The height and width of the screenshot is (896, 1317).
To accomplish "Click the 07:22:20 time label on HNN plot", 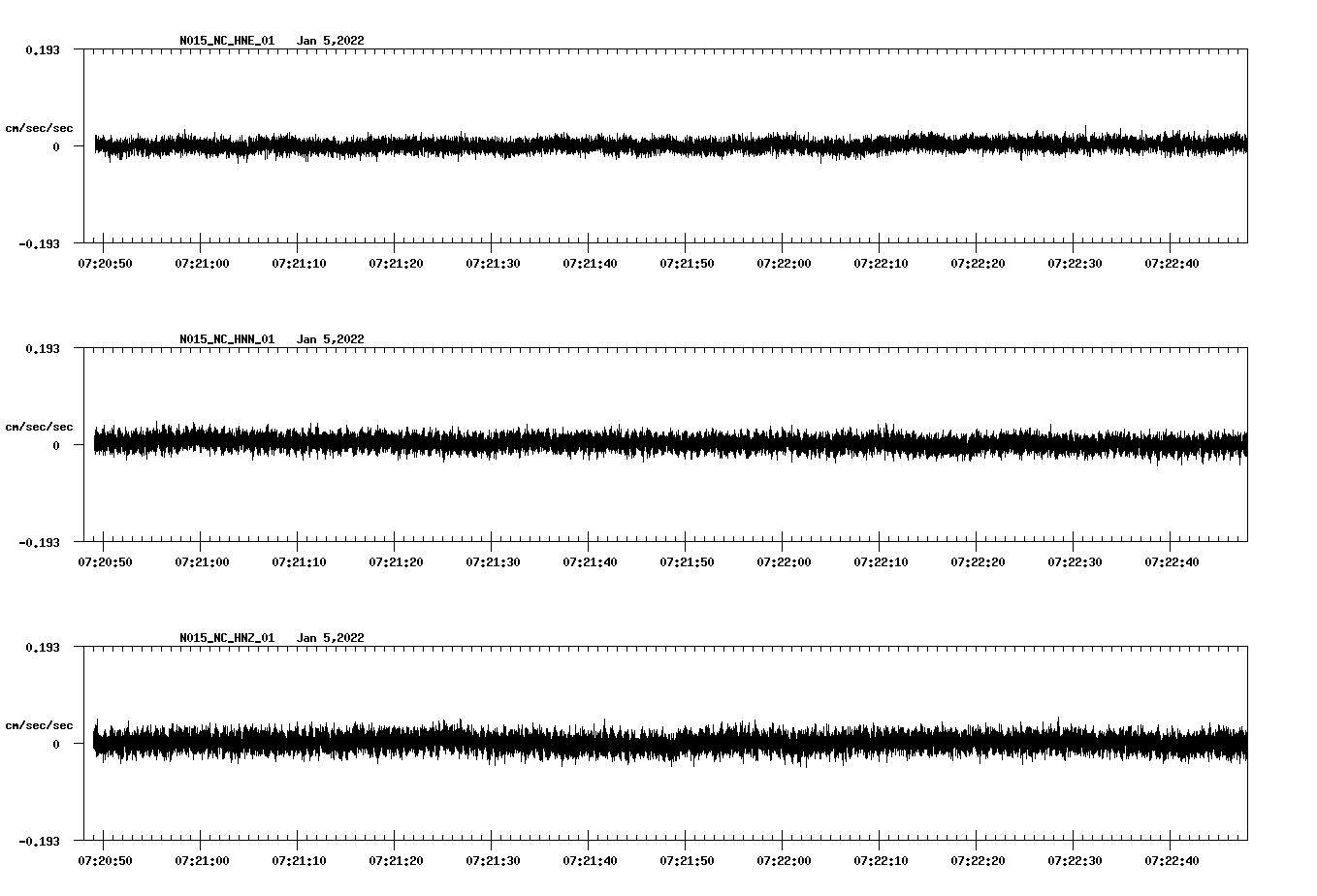I will [x=978, y=562].
